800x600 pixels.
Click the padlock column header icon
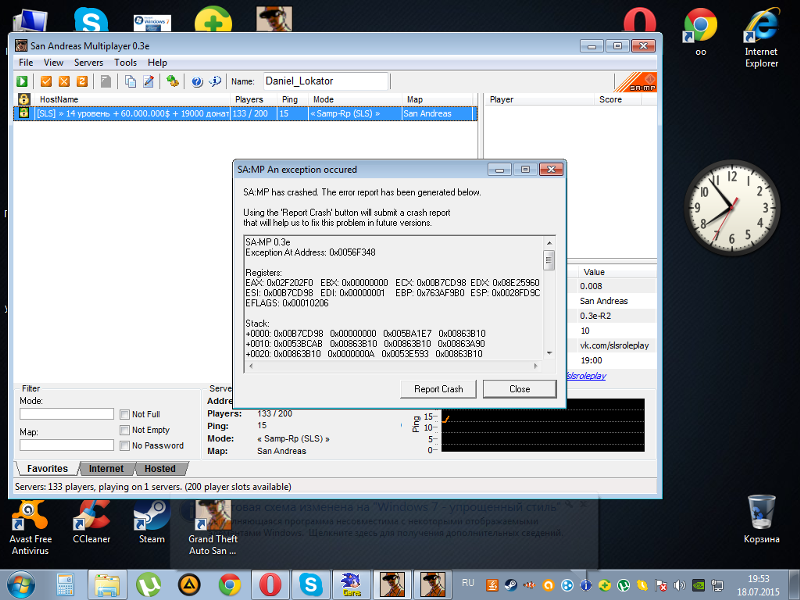pos(23,99)
